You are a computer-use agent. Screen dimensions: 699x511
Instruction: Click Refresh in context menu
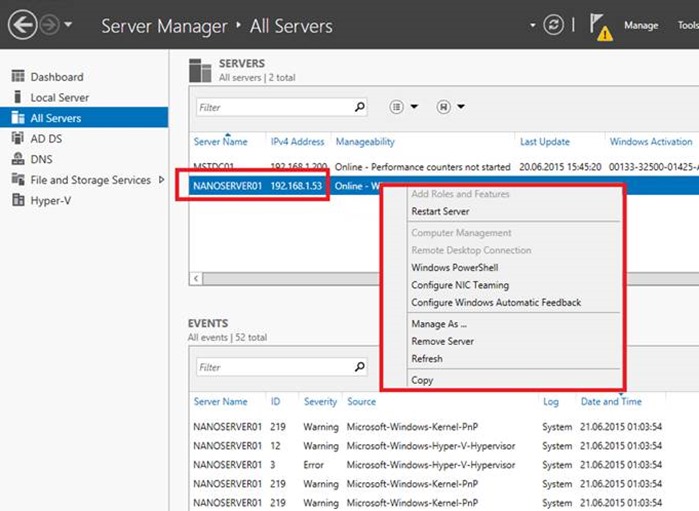point(427,359)
